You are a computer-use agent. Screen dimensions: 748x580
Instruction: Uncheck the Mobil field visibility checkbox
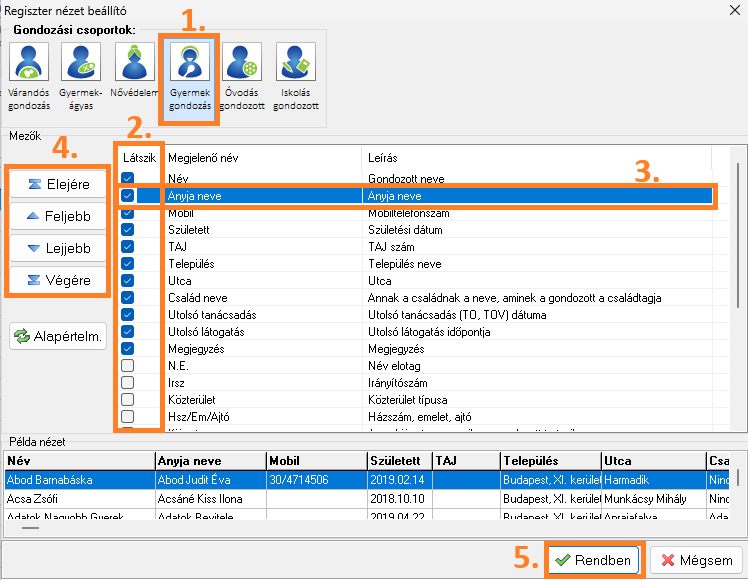[128, 214]
